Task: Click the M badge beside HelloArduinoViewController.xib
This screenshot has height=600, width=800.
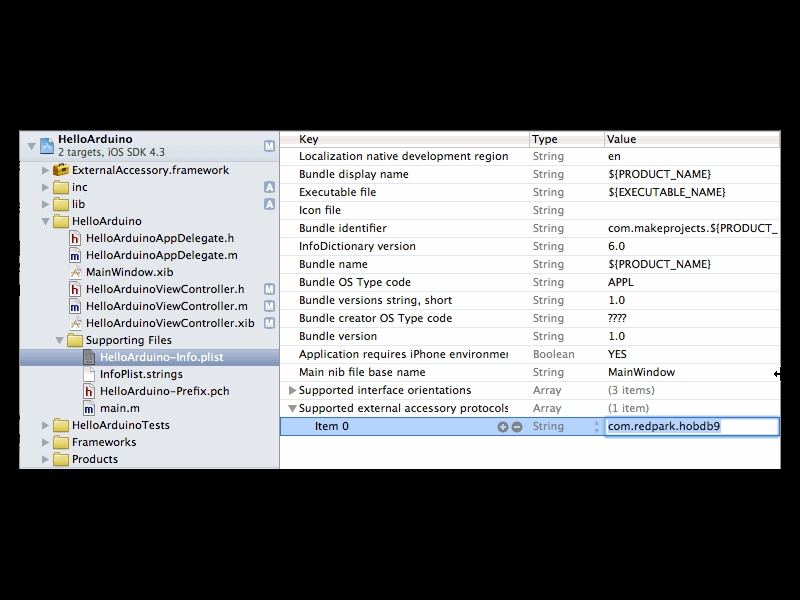Action: pyautogui.click(x=269, y=323)
